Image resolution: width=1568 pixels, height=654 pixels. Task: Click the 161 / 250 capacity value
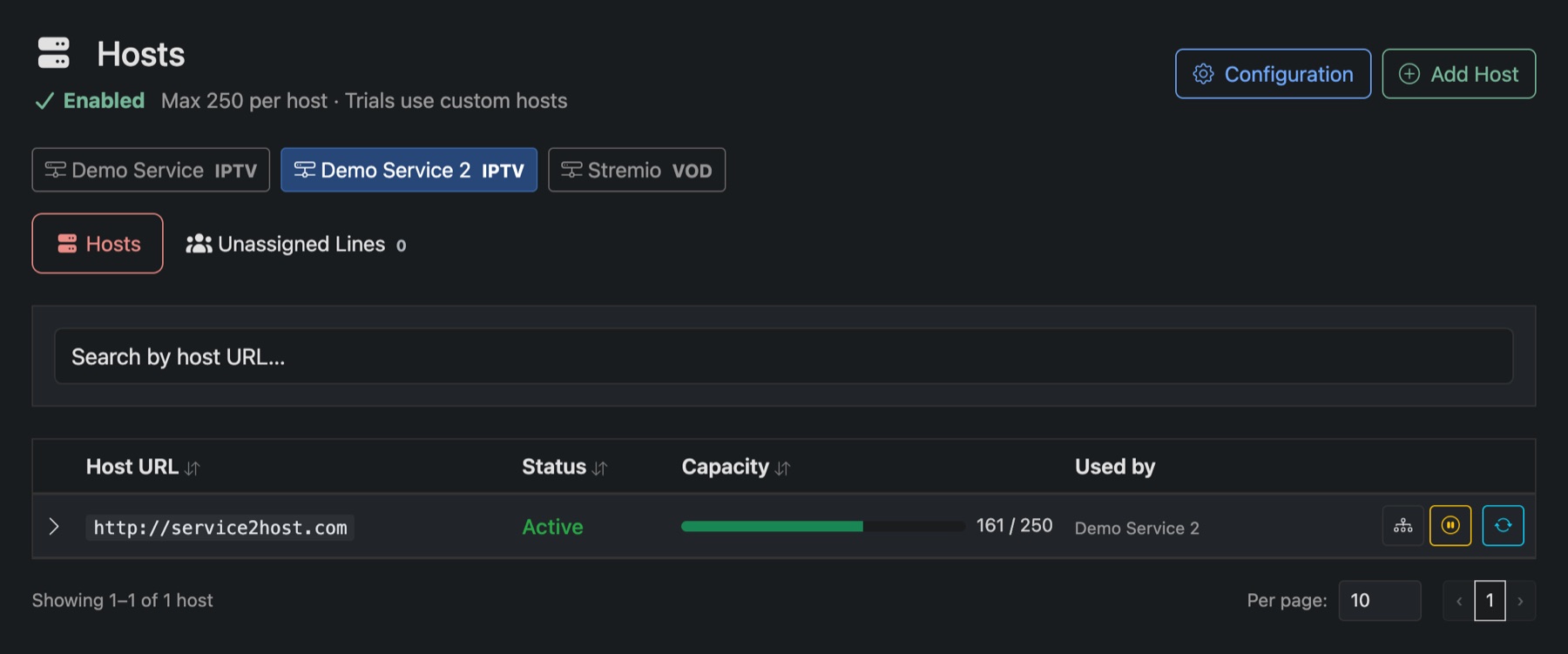pos(1015,526)
